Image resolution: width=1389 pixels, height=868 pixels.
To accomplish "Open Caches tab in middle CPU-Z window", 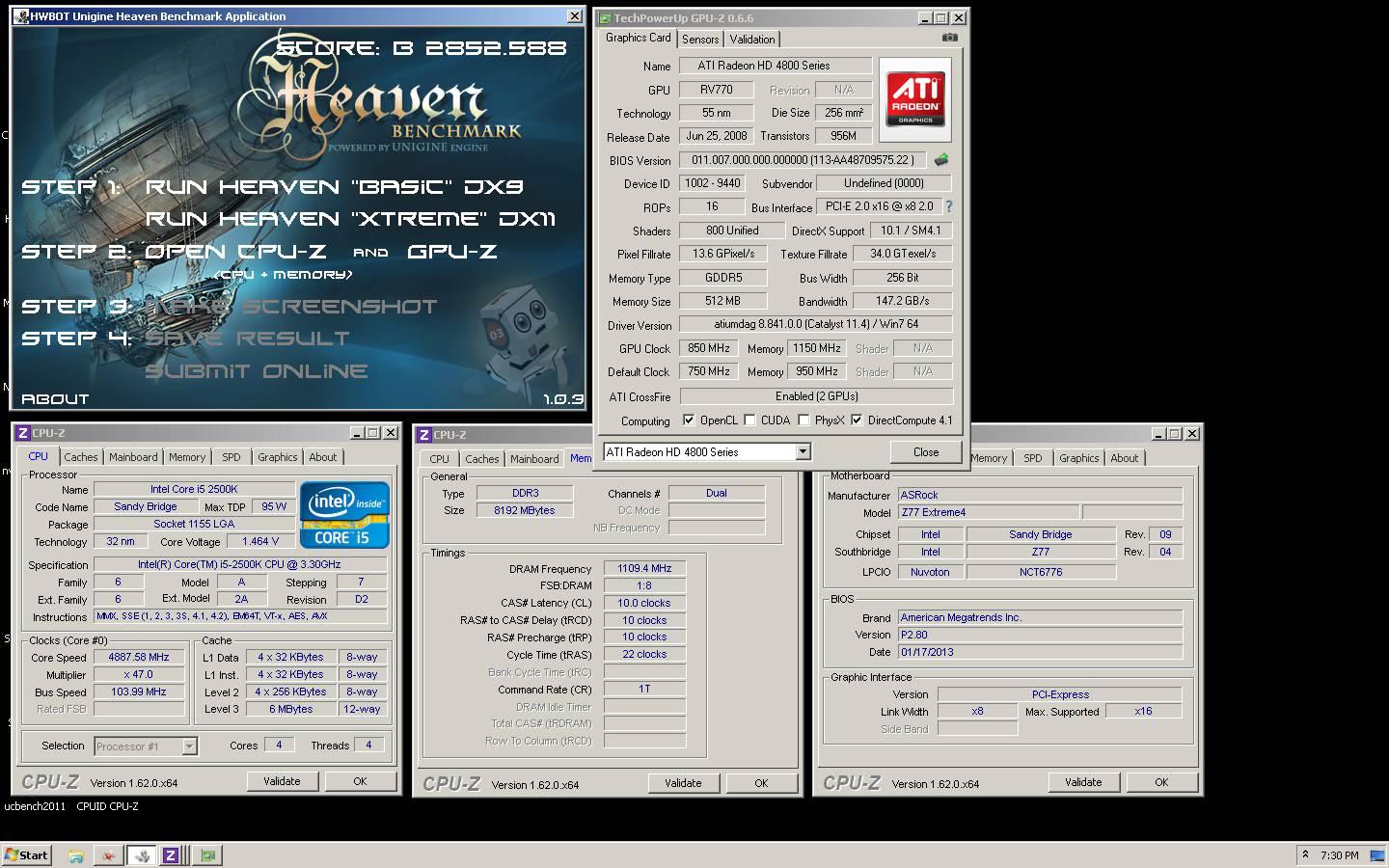I will (482, 459).
